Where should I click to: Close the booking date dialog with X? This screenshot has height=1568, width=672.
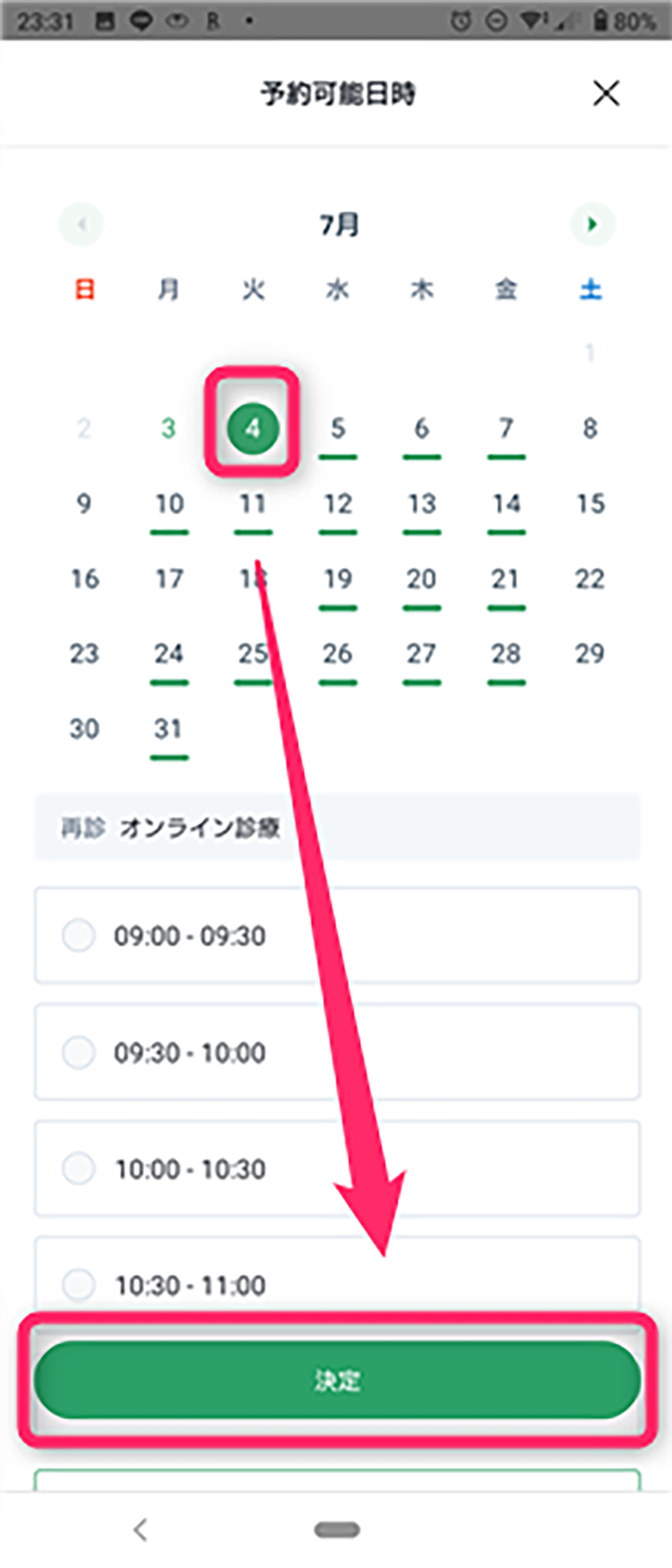click(606, 93)
